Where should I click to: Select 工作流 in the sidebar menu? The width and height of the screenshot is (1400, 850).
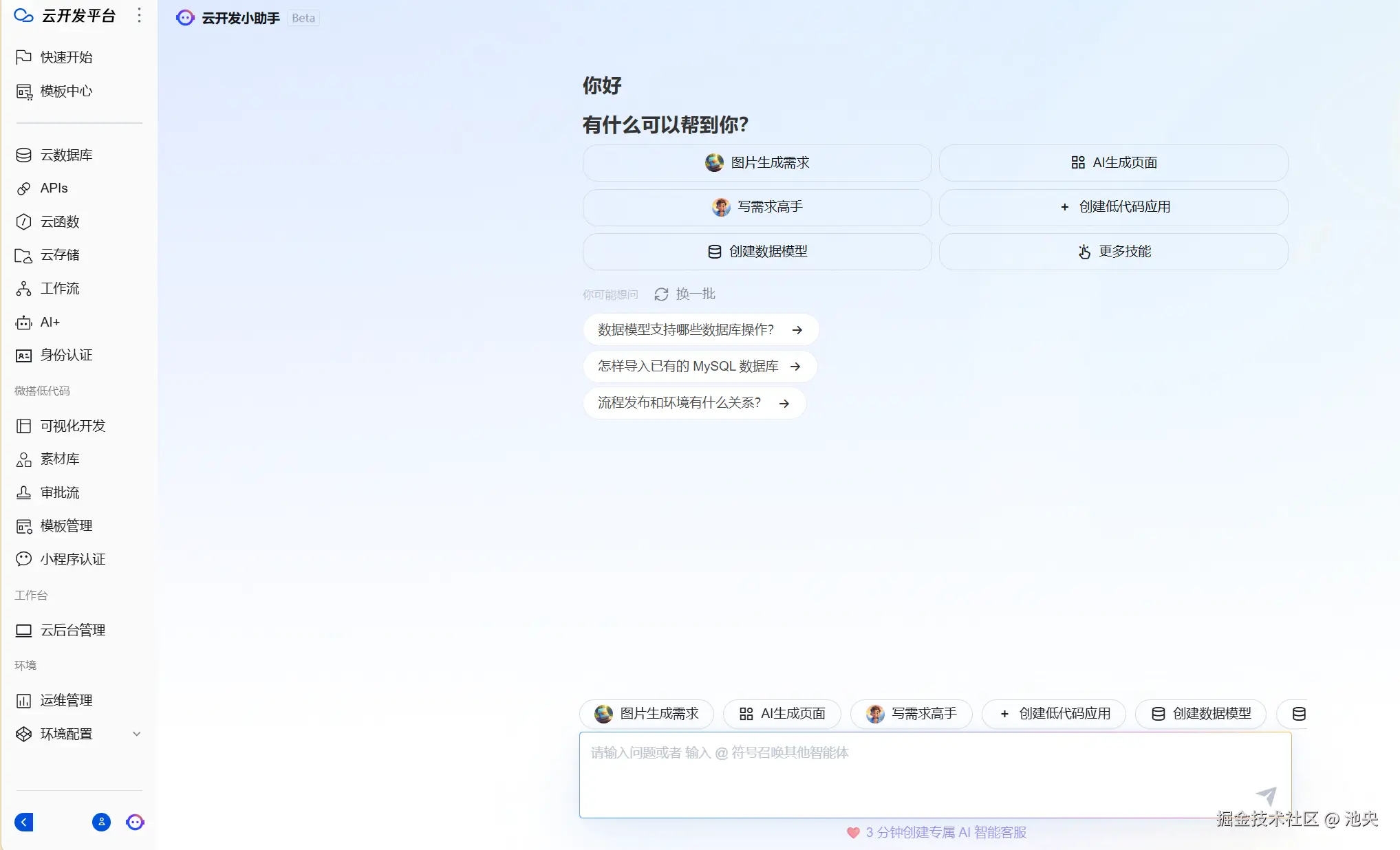pos(60,288)
